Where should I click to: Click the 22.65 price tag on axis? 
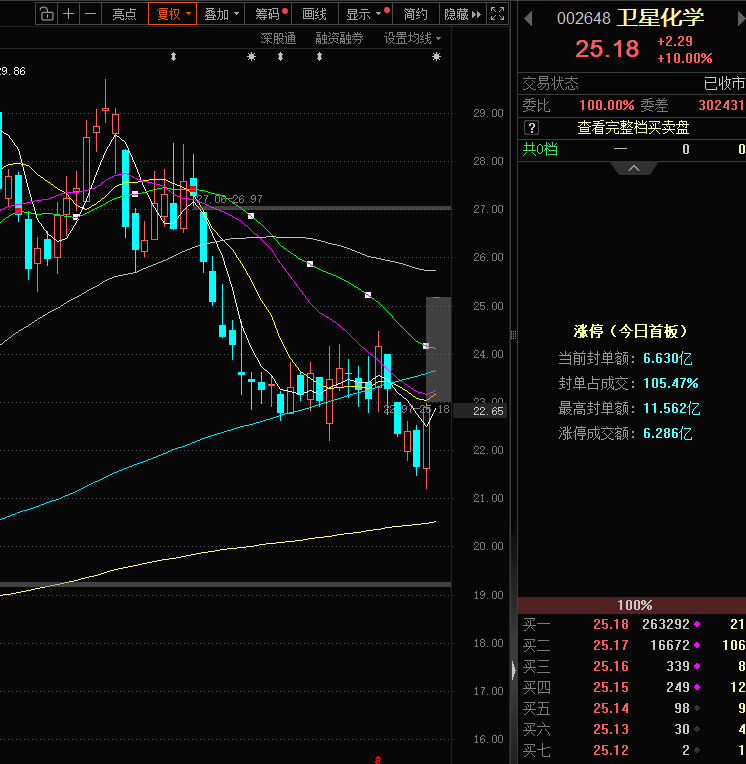[480, 411]
